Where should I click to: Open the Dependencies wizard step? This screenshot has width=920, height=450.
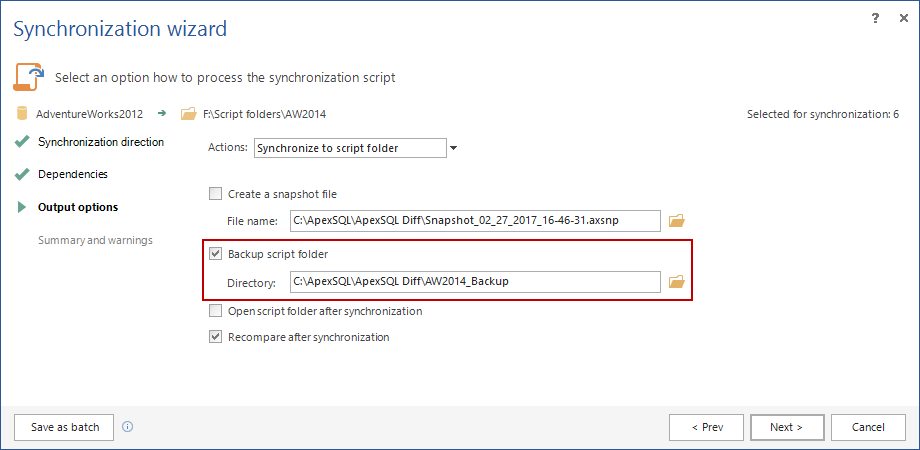tap(73, 174)
